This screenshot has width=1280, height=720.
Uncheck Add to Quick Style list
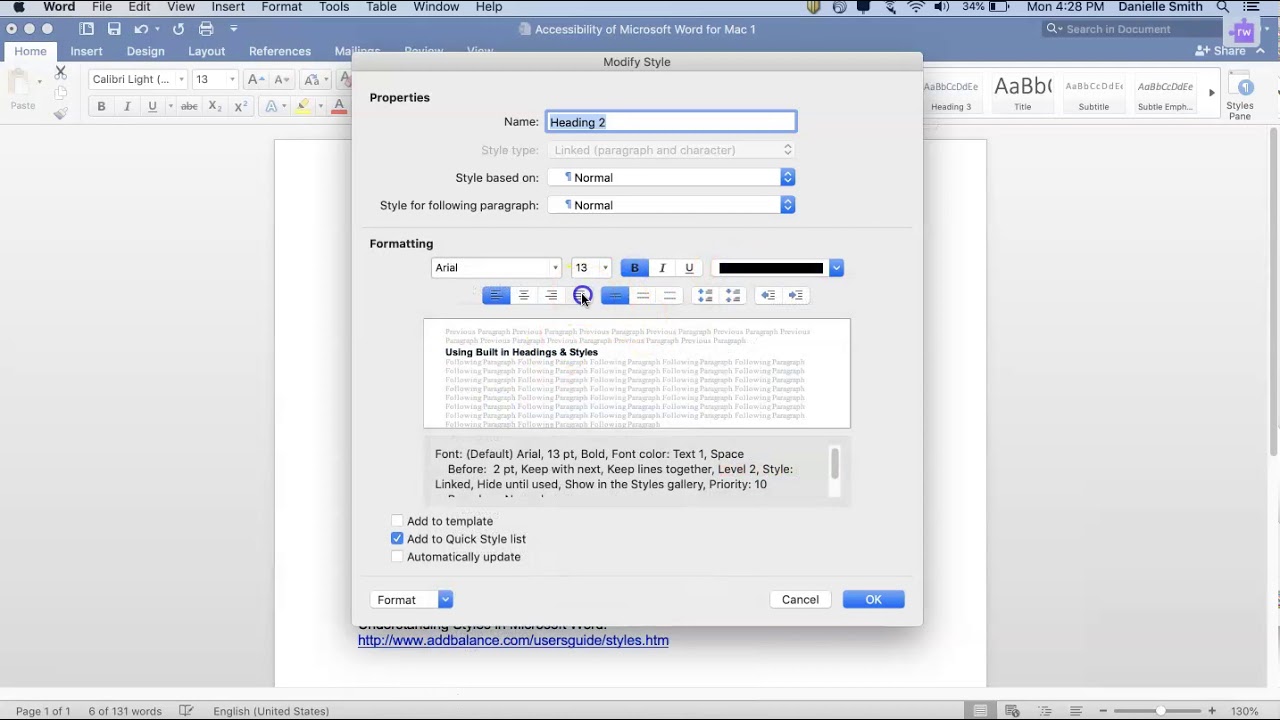coord(397,539)
